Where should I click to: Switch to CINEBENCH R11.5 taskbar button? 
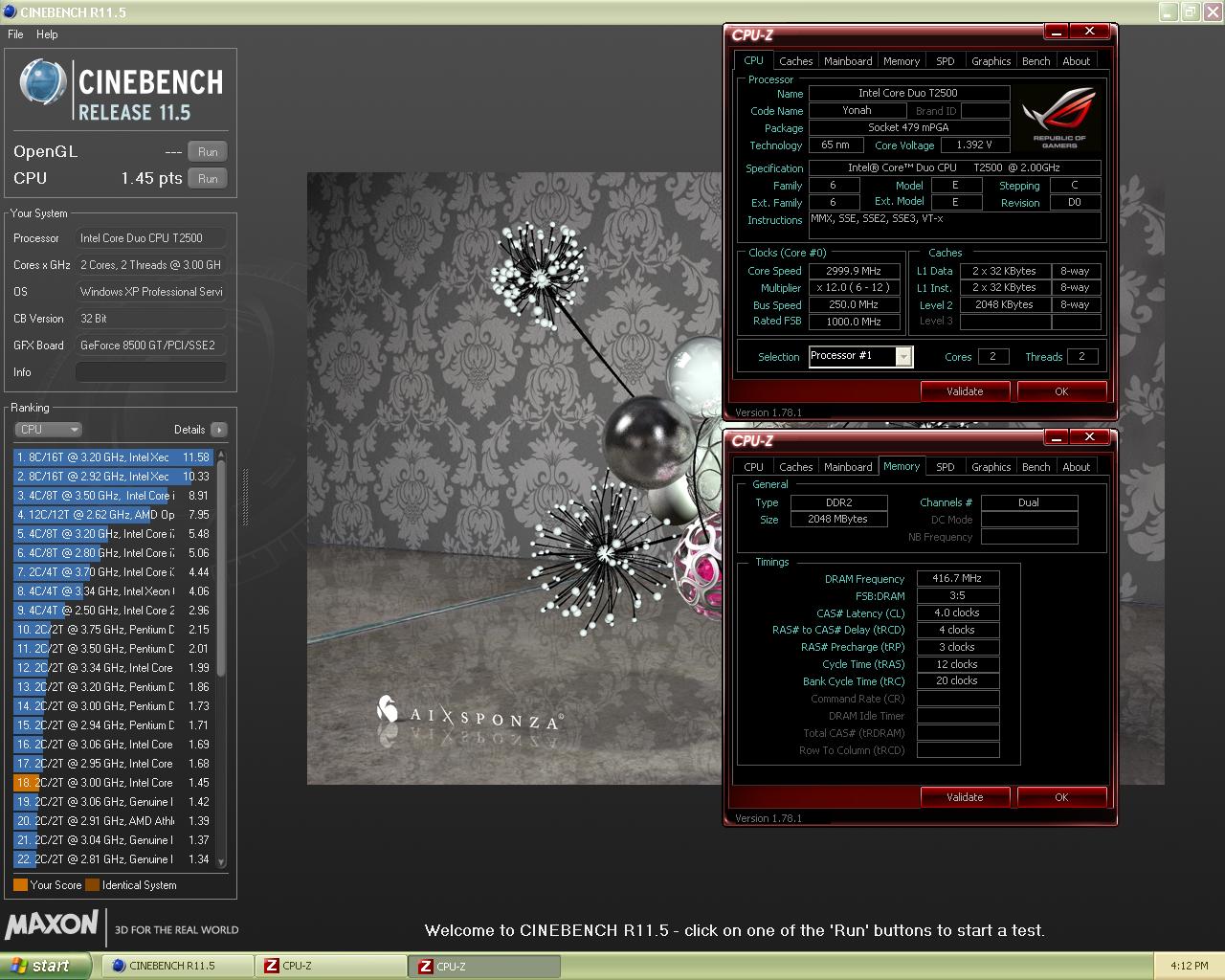tap(177, 966)
